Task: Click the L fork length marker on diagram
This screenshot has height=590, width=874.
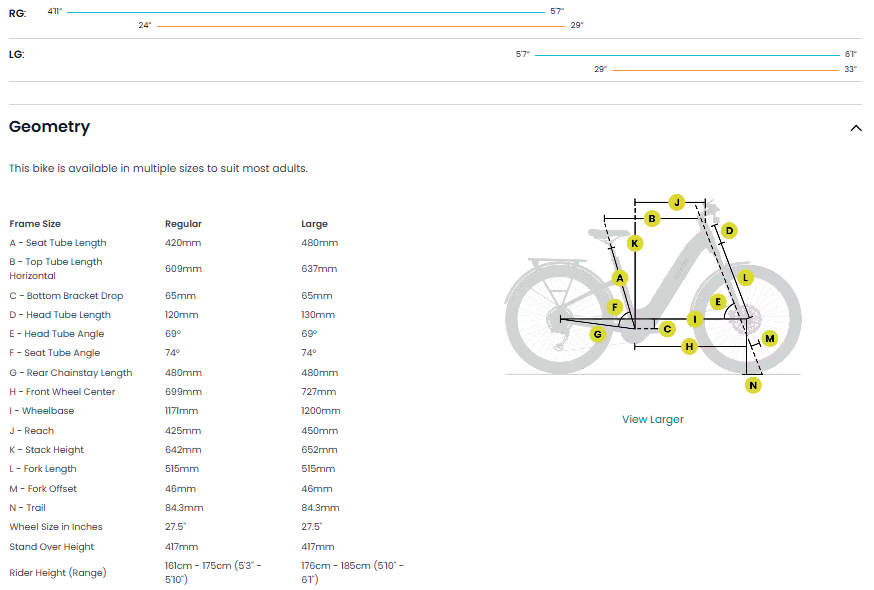Action: (x=745, y=277)
